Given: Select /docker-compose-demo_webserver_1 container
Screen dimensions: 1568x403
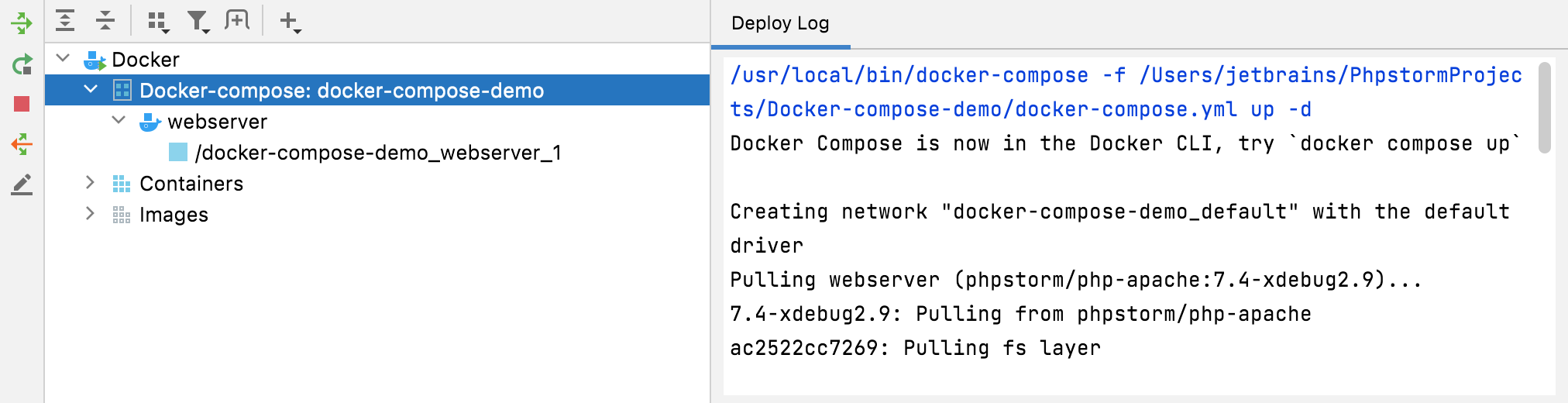Looking at the screenshot, I should (378, 152).
